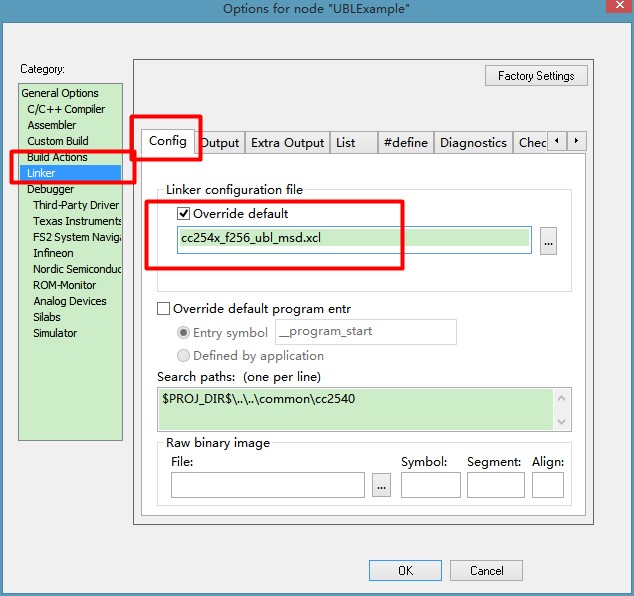Click the Segment input field

(496, 485)
